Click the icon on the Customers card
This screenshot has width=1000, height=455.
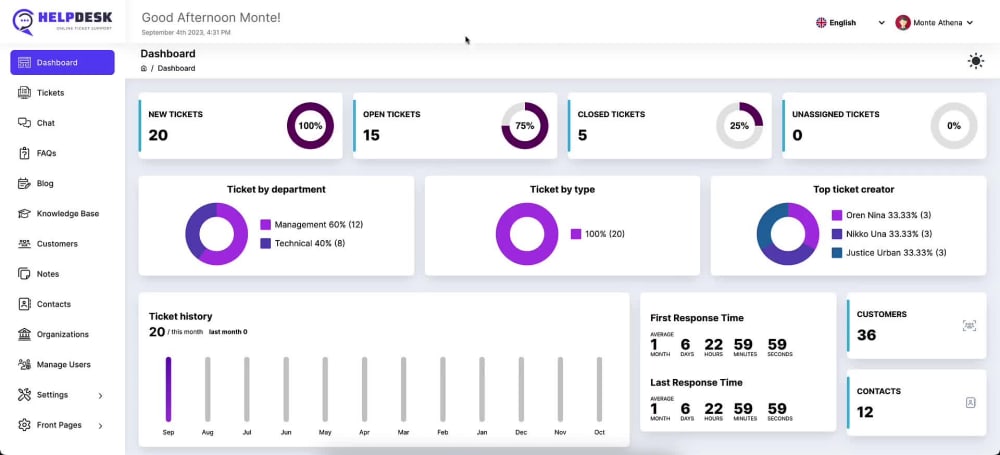point(969,325)
